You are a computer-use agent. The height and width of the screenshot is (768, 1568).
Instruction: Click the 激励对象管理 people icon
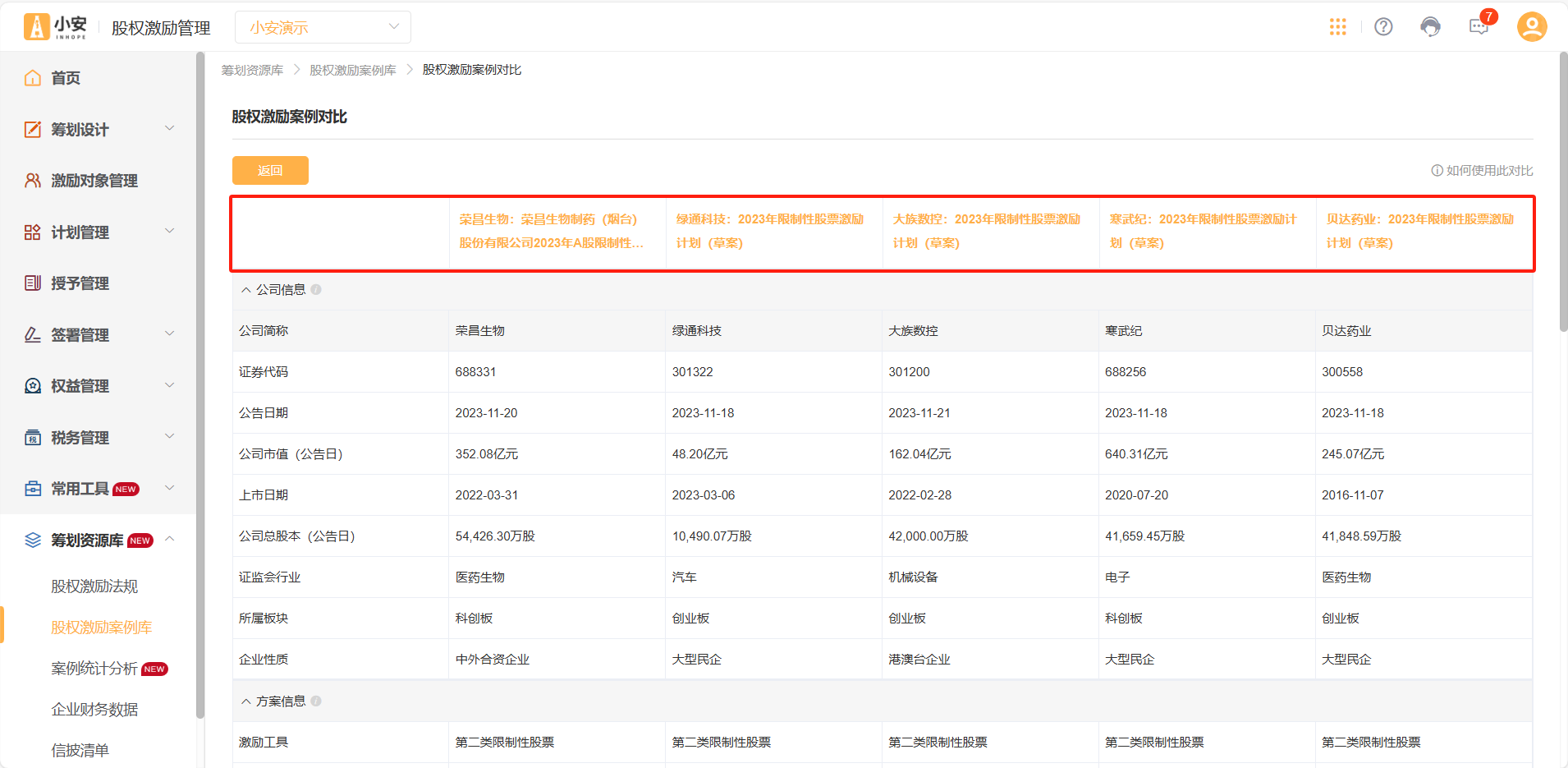tap(33, 180)
